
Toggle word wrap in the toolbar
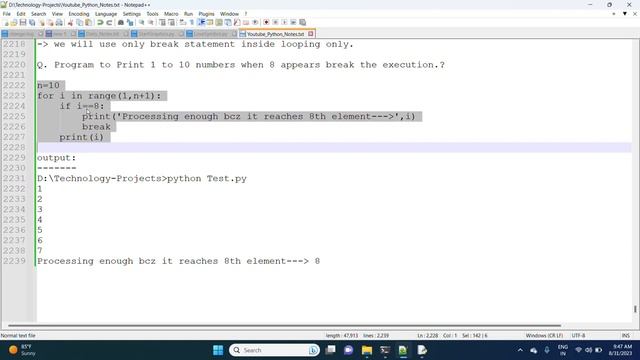[x=183, y=22]
